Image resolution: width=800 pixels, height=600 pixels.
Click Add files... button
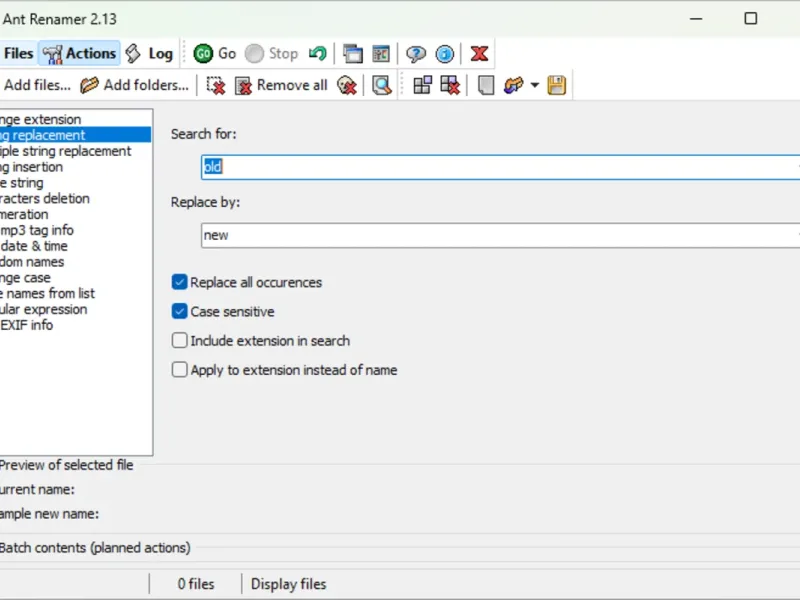click(x=37, y=85)
